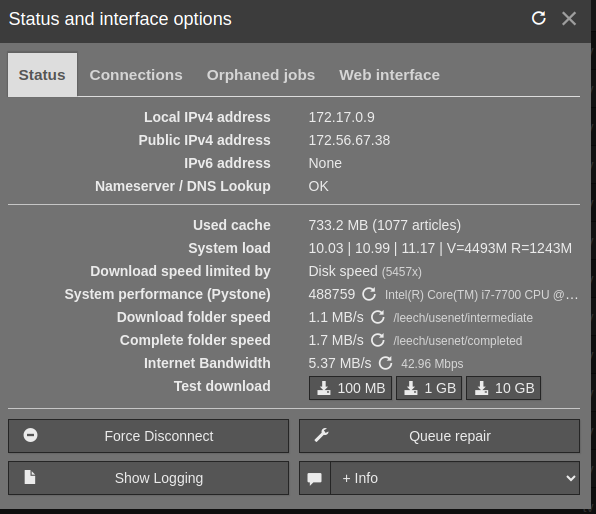Expand the + Info dropdown
The width and height of the screenshot is (596, 514).
455,478
